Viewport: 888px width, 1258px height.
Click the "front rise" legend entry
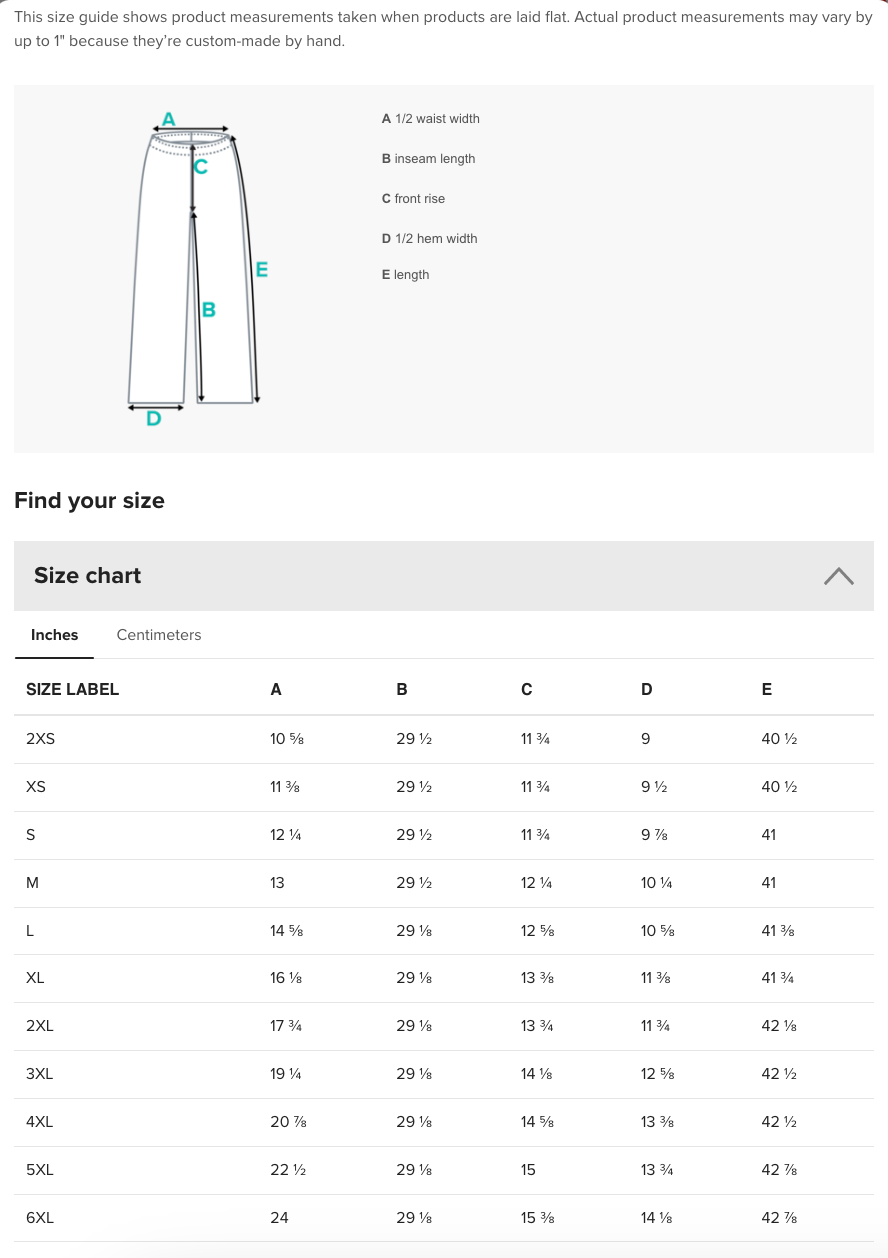point(413,199)
